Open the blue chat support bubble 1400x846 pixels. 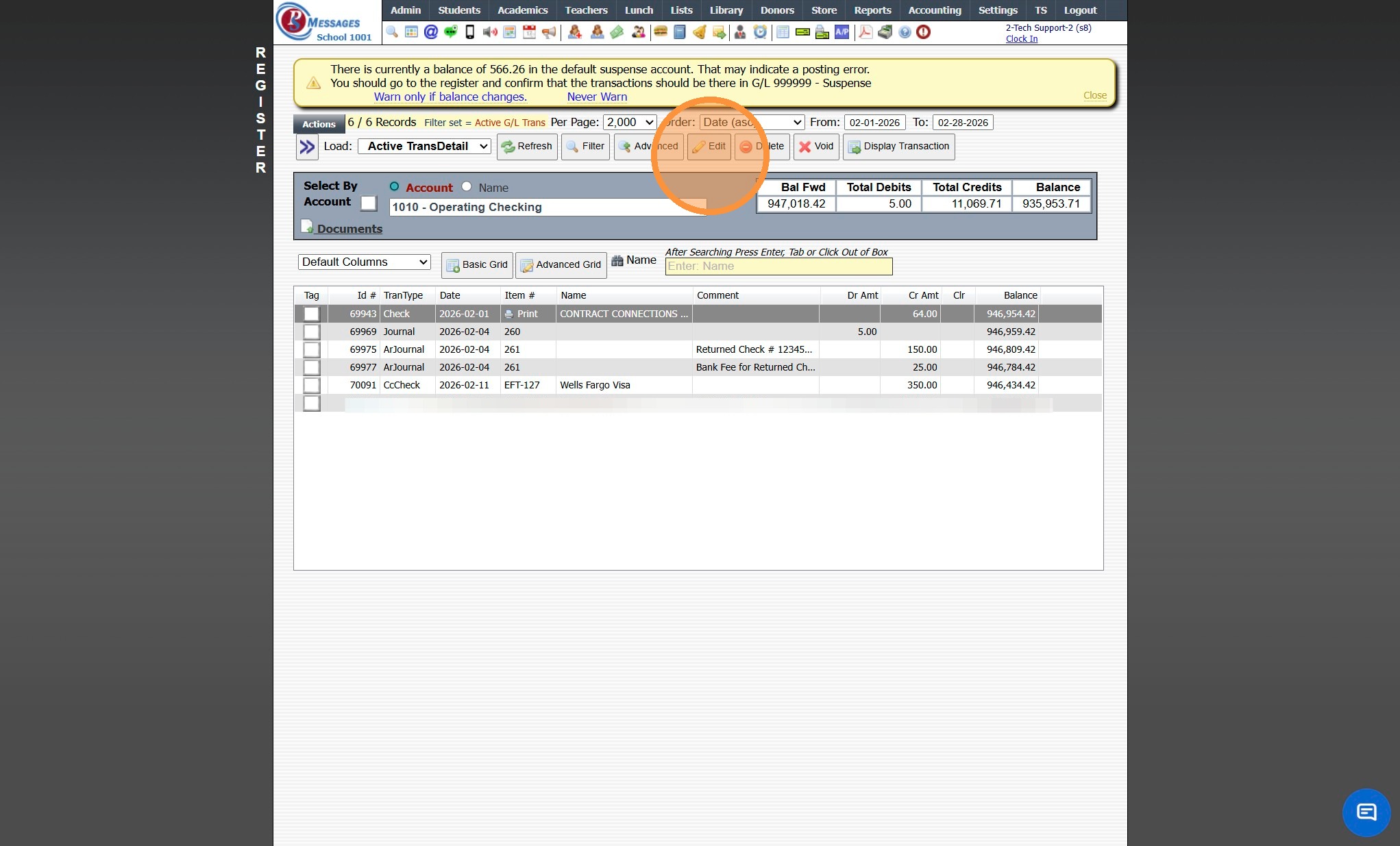(1366, 812)
